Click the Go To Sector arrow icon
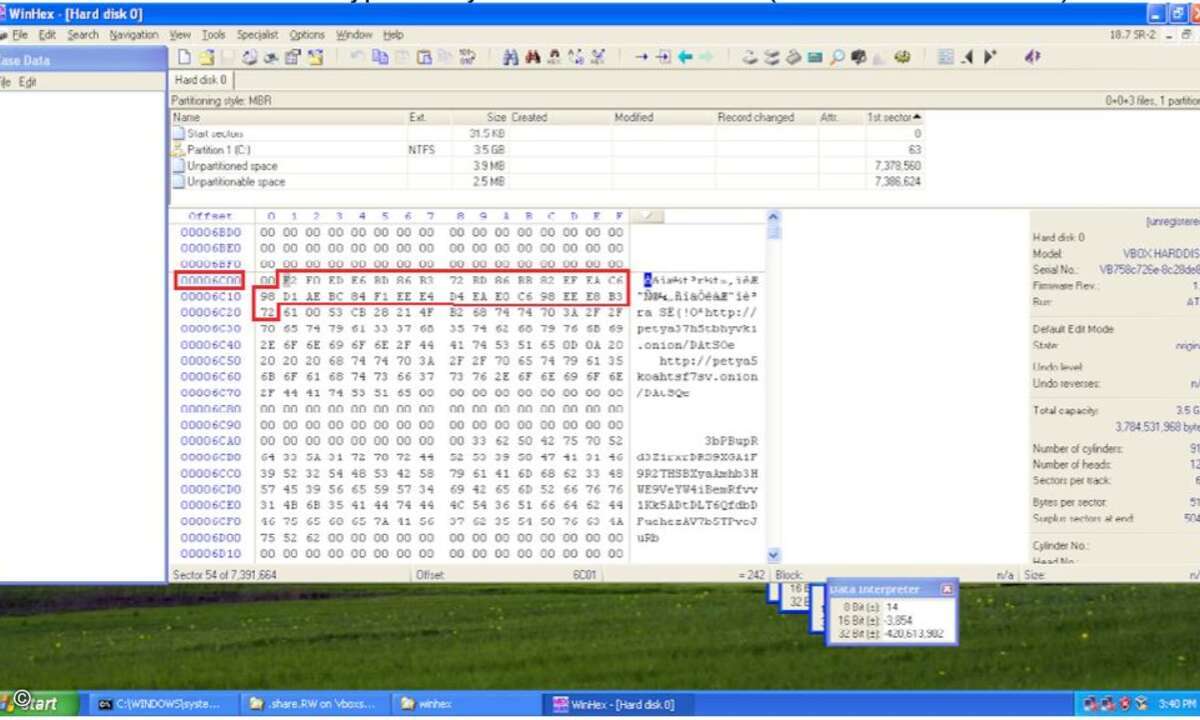 [x=663, y=57]
